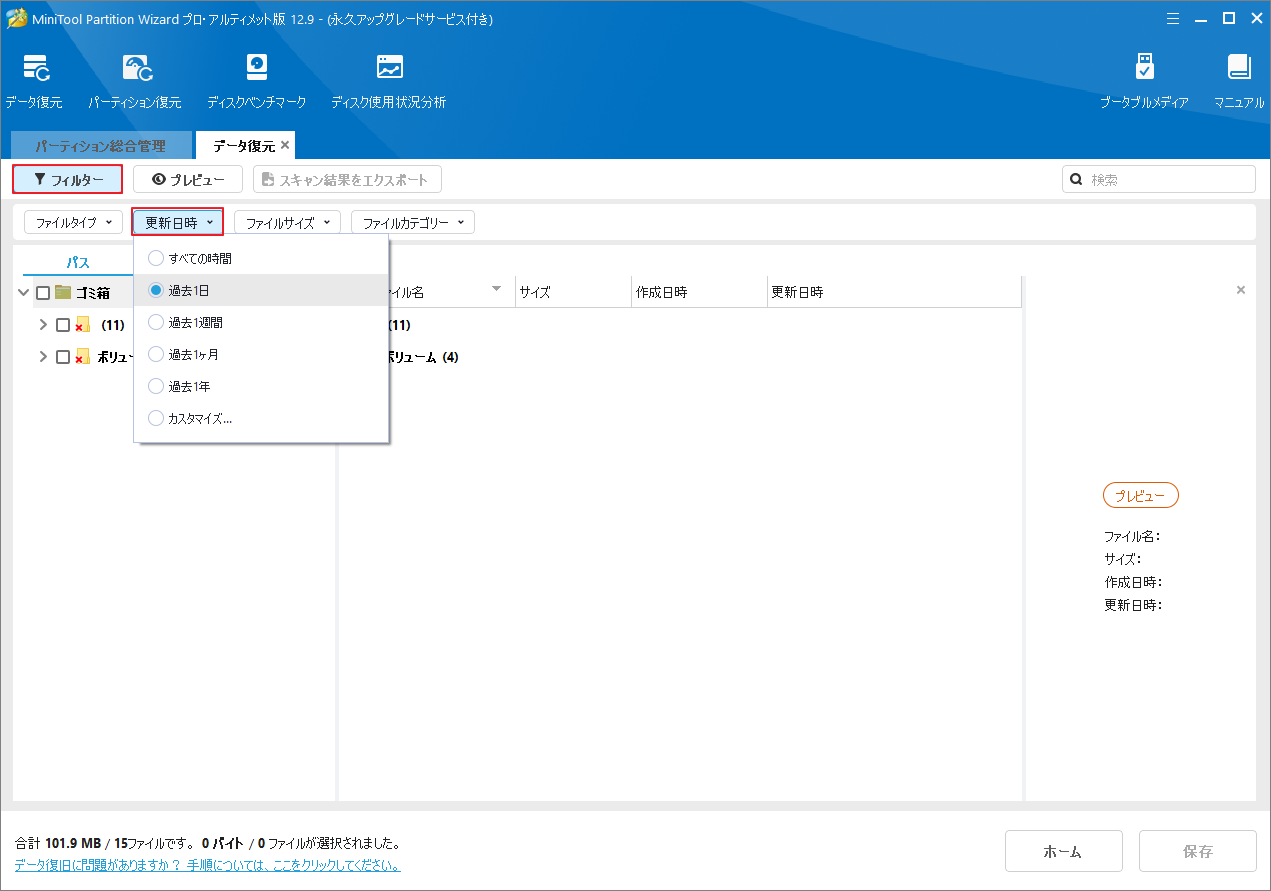The width and height of the screenshot is (1271, 891).
Task: Select the データ復元 tab
Action: (243, 145)
